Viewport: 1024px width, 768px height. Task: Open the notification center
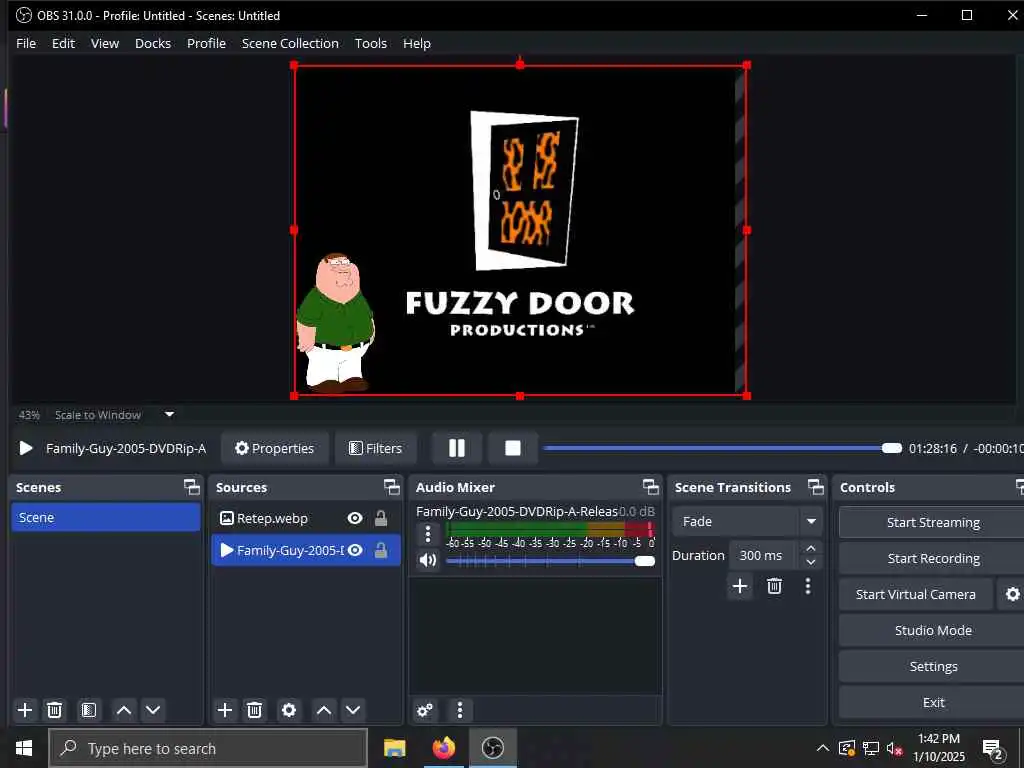[x=993, y=749]
